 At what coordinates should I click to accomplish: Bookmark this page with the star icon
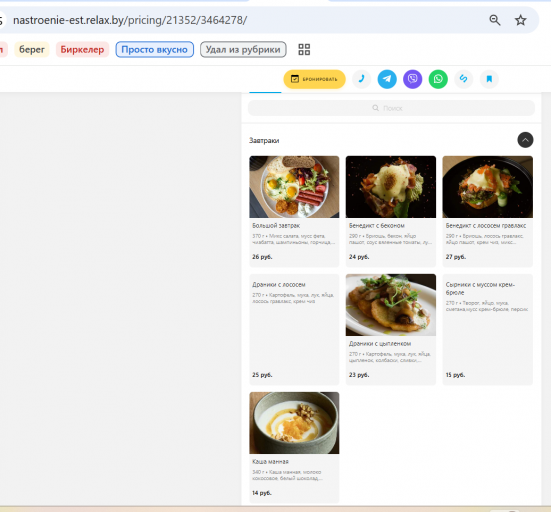(520, 20)
